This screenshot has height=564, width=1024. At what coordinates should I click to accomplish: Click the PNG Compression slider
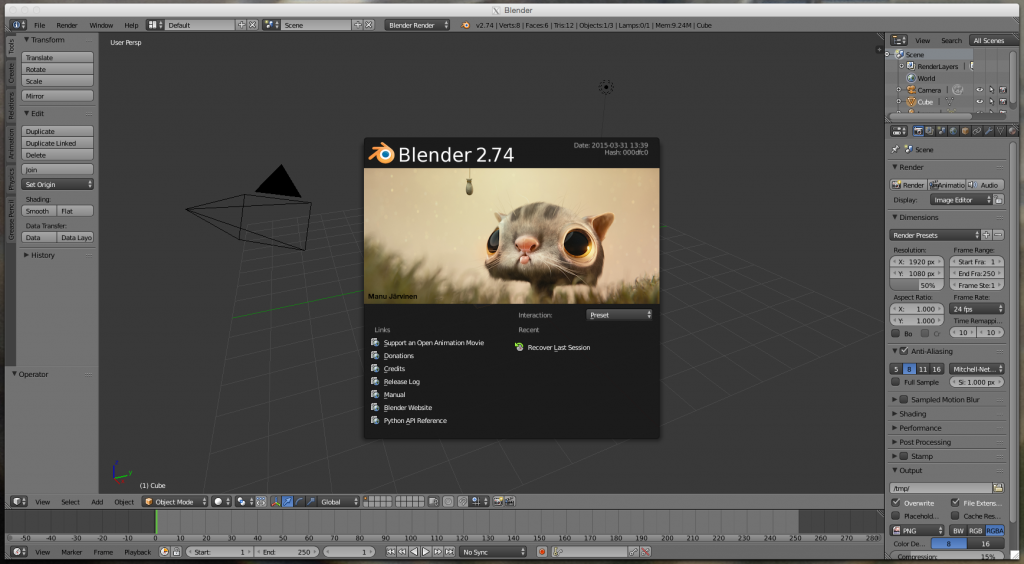(947, 557)
